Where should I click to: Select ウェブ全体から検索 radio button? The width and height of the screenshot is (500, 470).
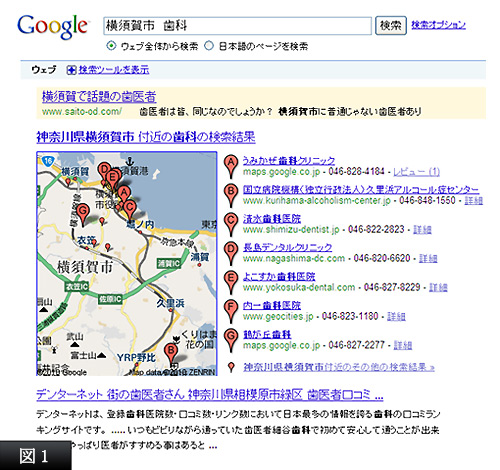[111, 46]
